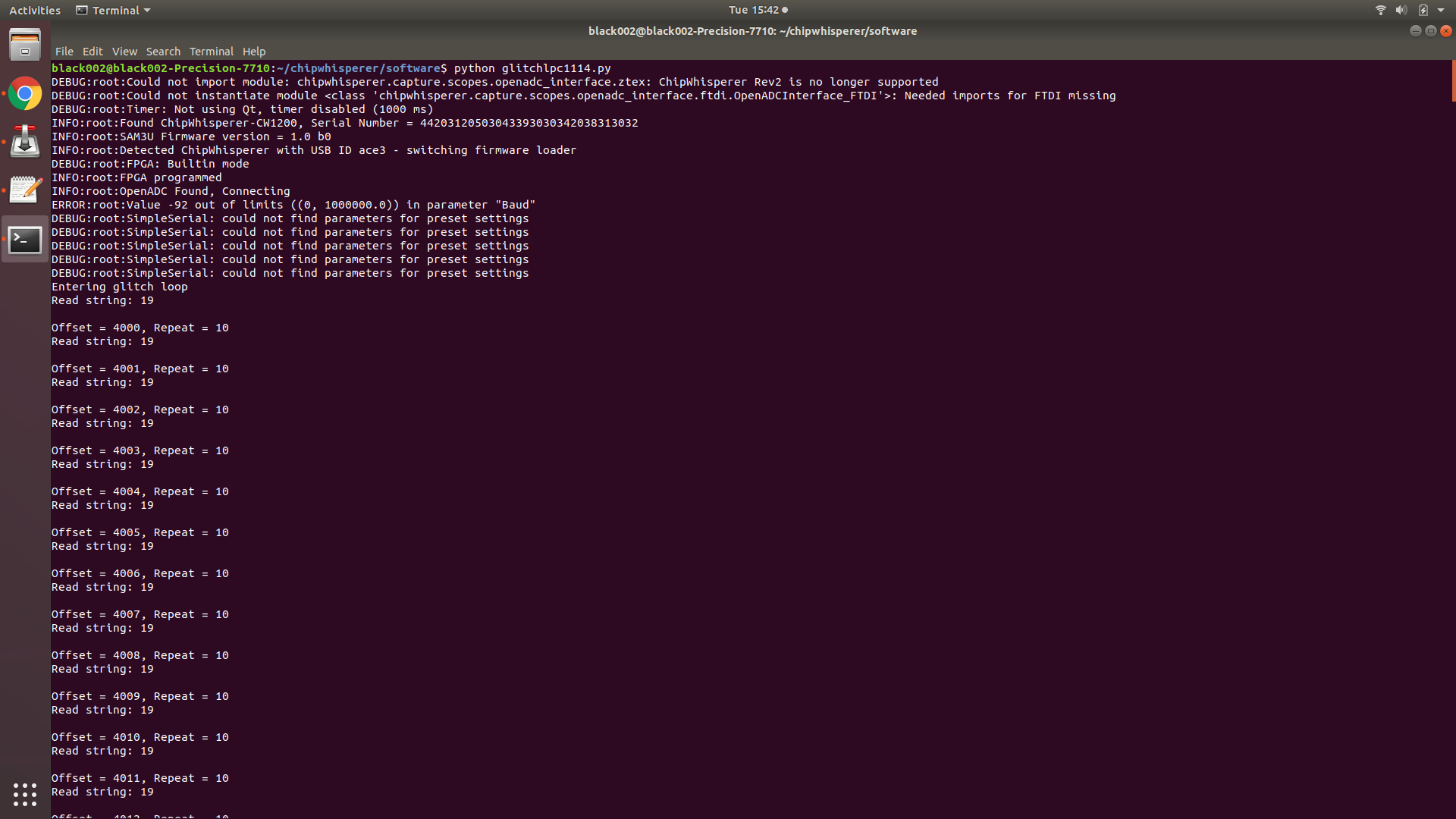Screen dimensions: 1456x819
Task: Click the terminal vertical scrollbar handle
Action: coord(1453,81)
